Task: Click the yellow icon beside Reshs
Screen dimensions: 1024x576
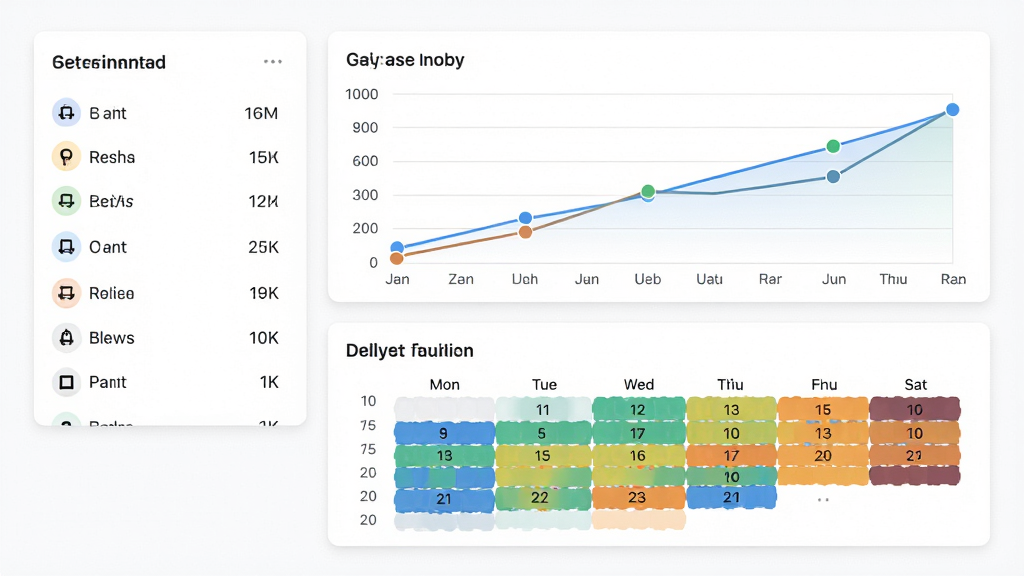Action: pyautogui.click(x=66, y=157)
